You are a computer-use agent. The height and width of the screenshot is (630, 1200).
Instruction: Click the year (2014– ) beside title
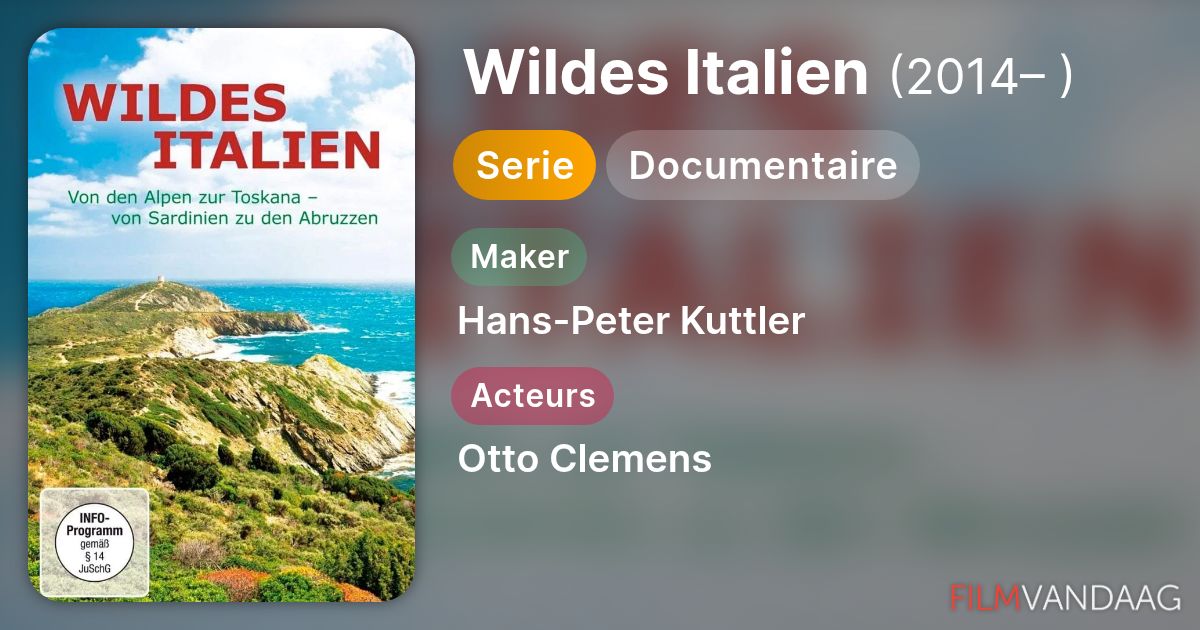pos(982,74)
